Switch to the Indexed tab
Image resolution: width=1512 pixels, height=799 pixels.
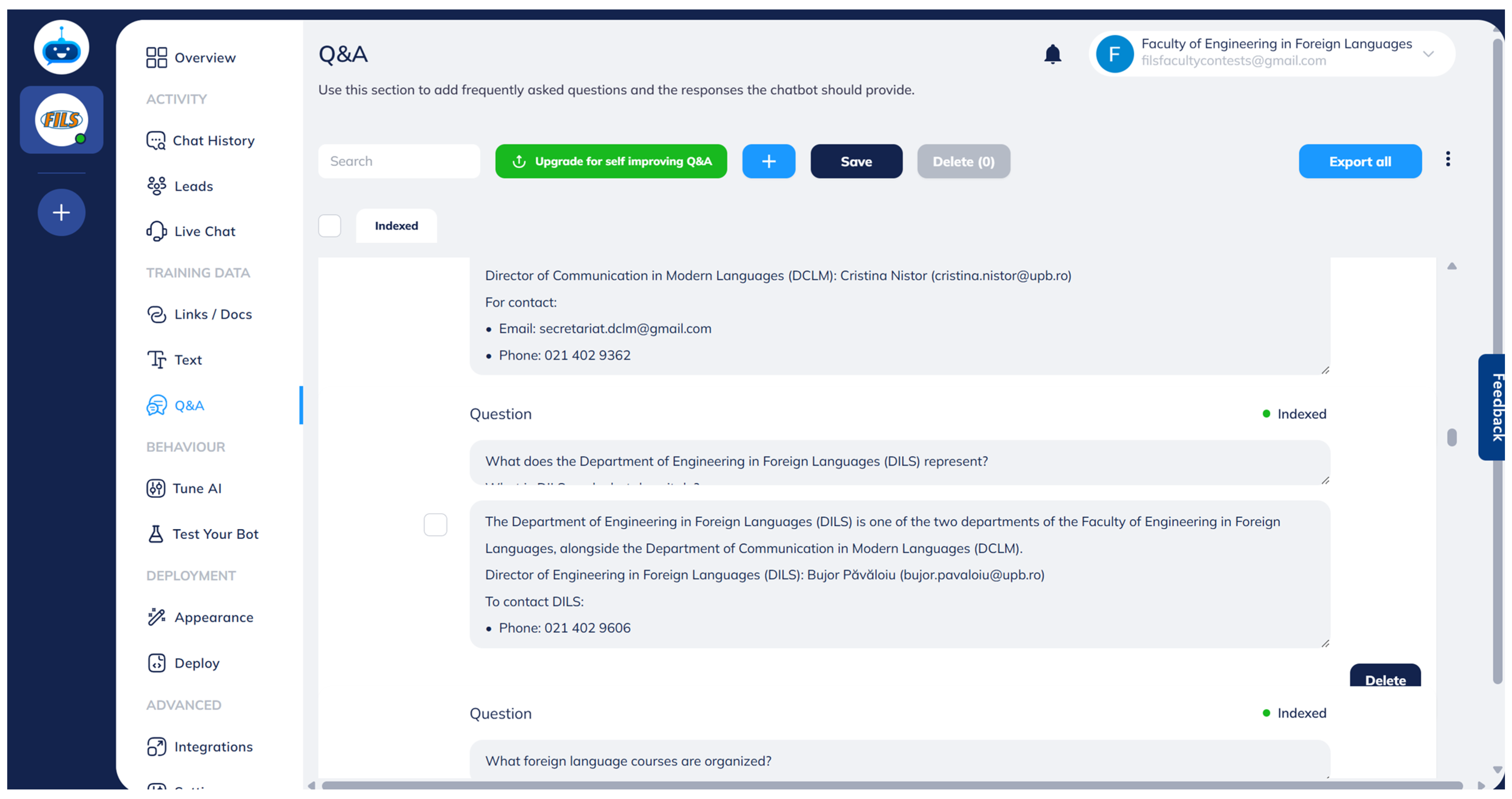[396, 226]
